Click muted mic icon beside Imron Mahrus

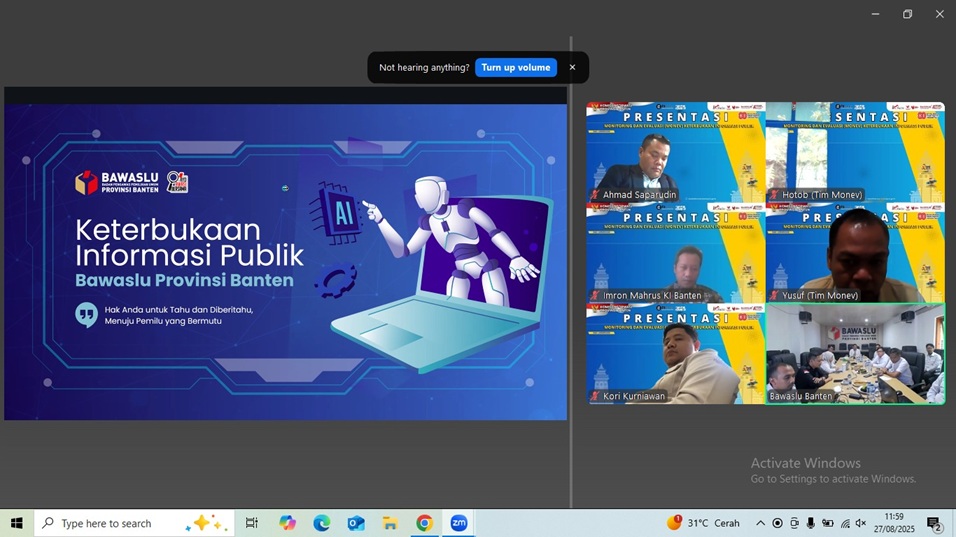click(x=595, y=295)
